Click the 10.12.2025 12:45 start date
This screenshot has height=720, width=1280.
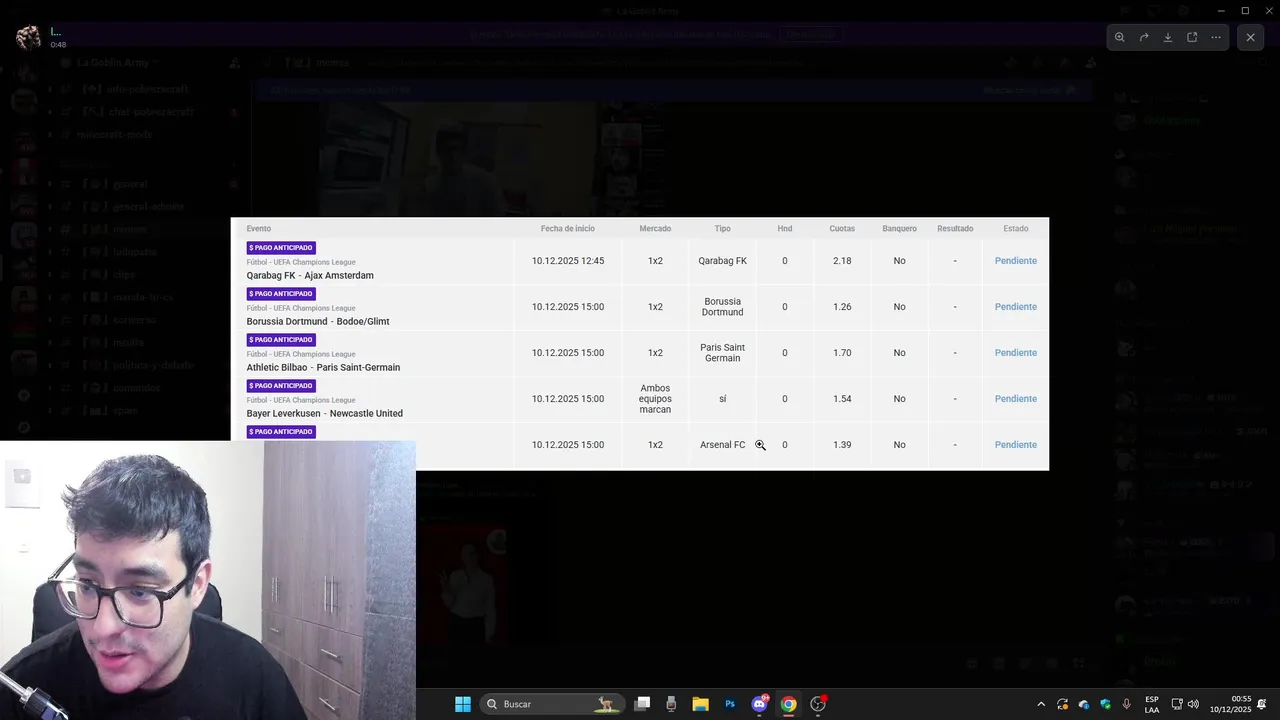pos(568,261)
